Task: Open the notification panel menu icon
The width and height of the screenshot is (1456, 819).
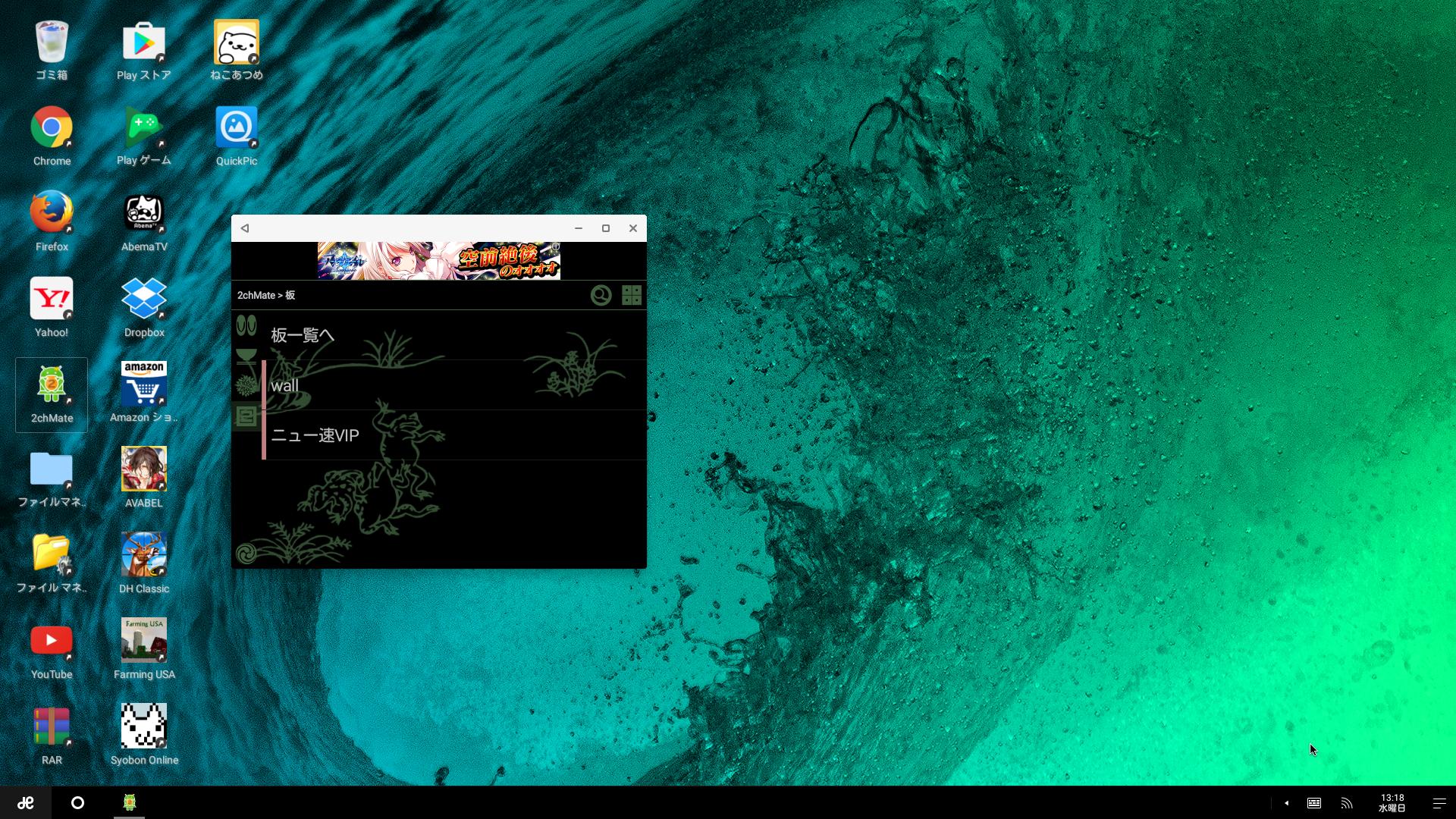Action: point(1439,803)
